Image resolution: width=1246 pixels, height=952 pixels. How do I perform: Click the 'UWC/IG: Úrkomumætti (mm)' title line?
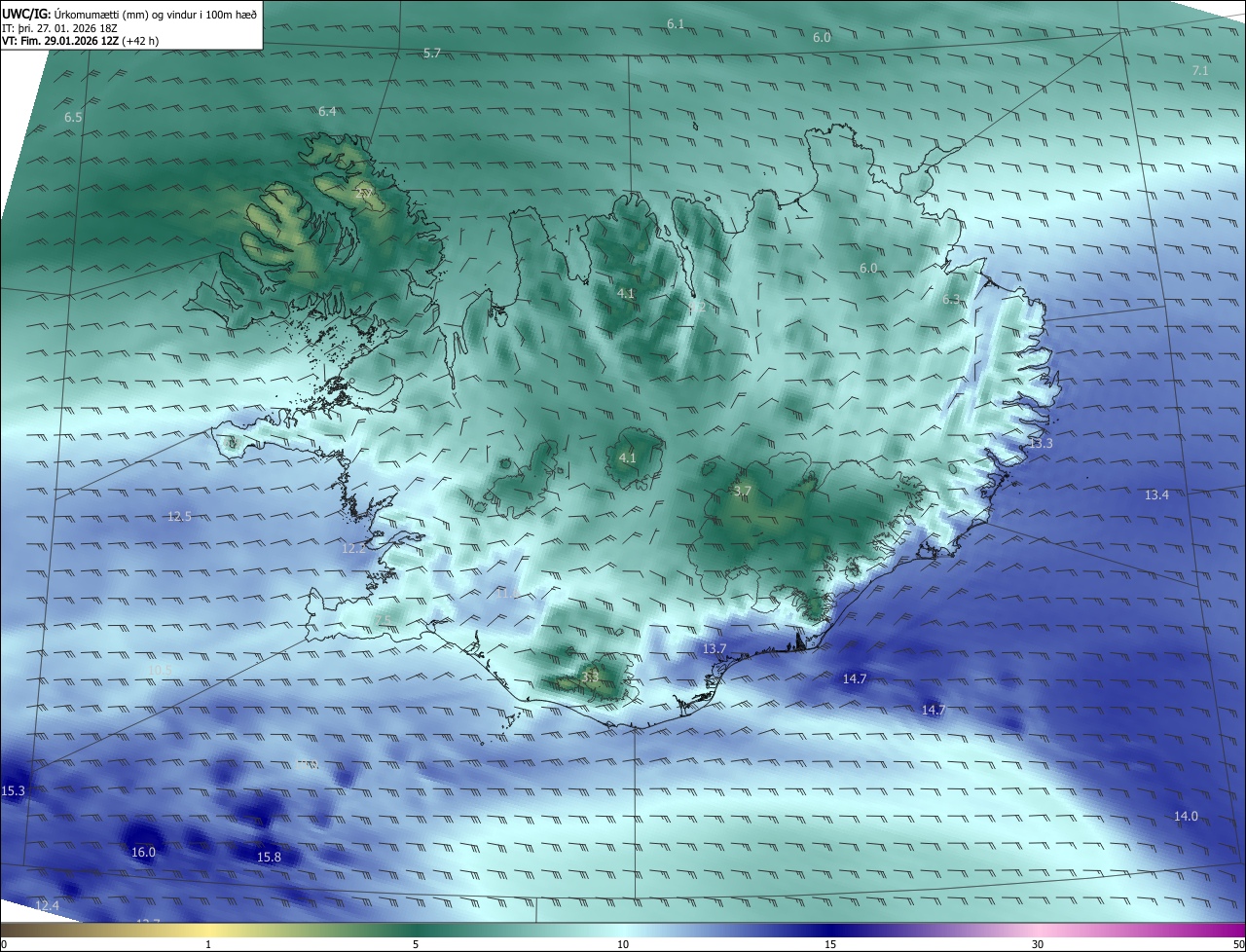129,14
